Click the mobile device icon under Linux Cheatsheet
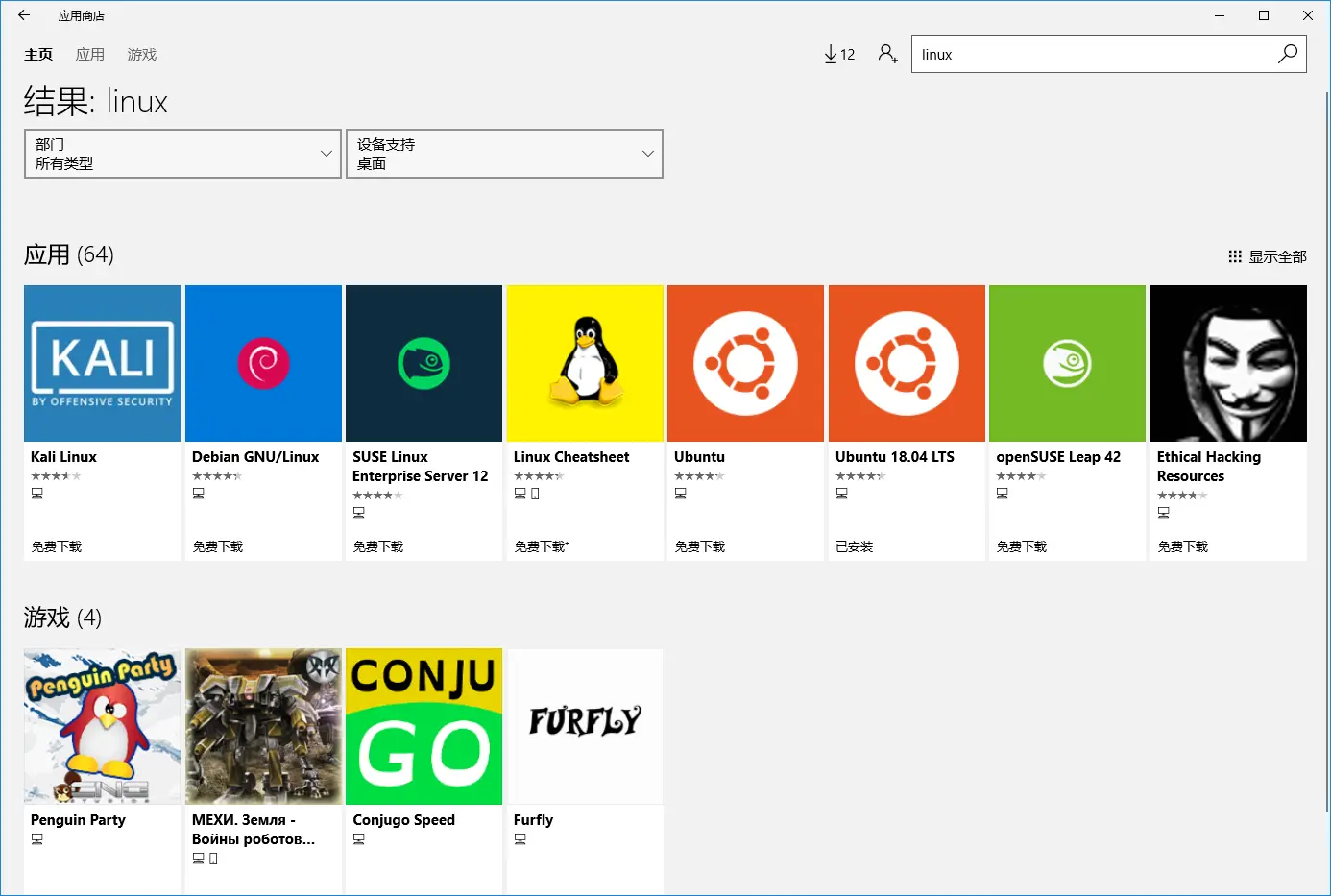1331x896 pixels. [x=535, y=494]
